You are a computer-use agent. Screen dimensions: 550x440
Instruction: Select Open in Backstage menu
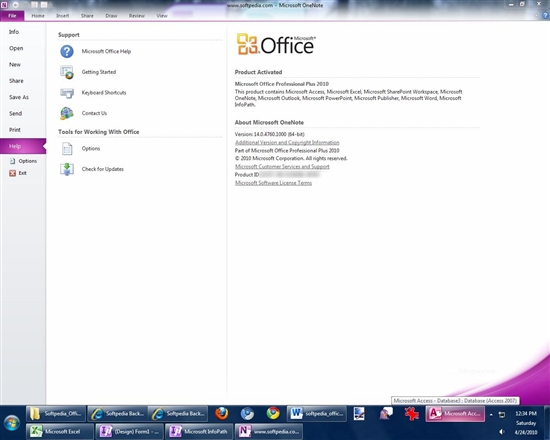pos(23,48)
